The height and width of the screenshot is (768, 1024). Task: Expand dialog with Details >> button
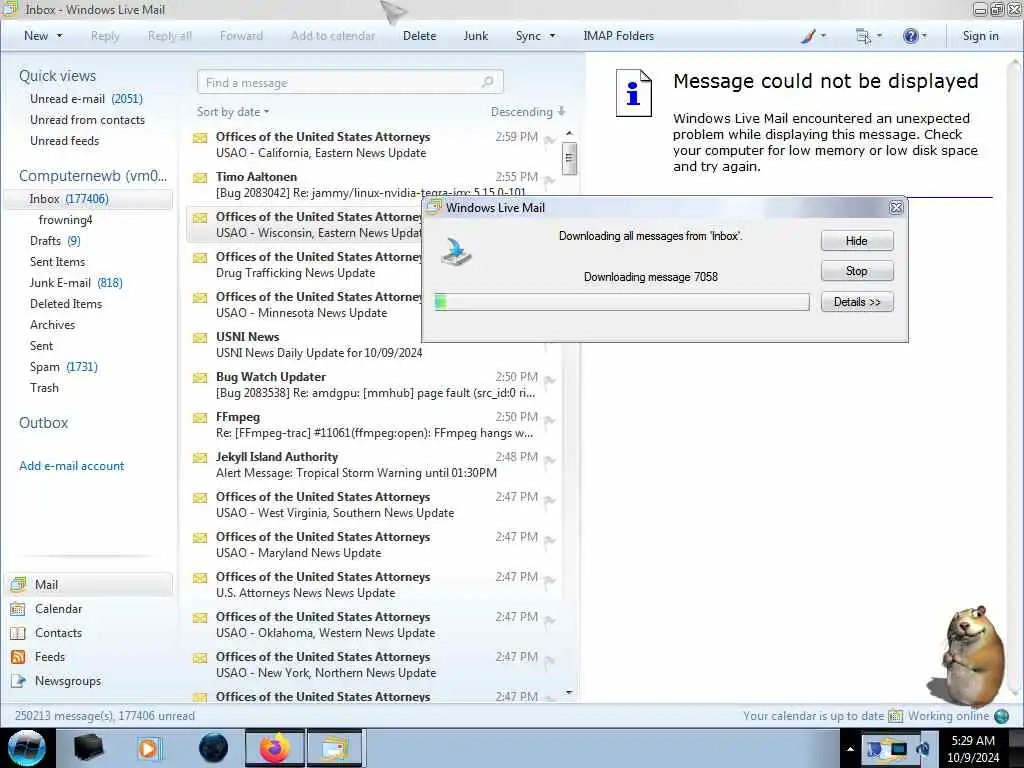[x=857, y=302]
